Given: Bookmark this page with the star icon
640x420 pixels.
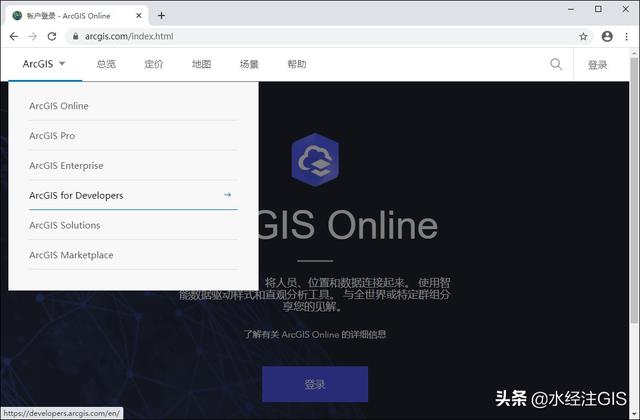Looking at the screenshot, I should [x=583, y=36].
